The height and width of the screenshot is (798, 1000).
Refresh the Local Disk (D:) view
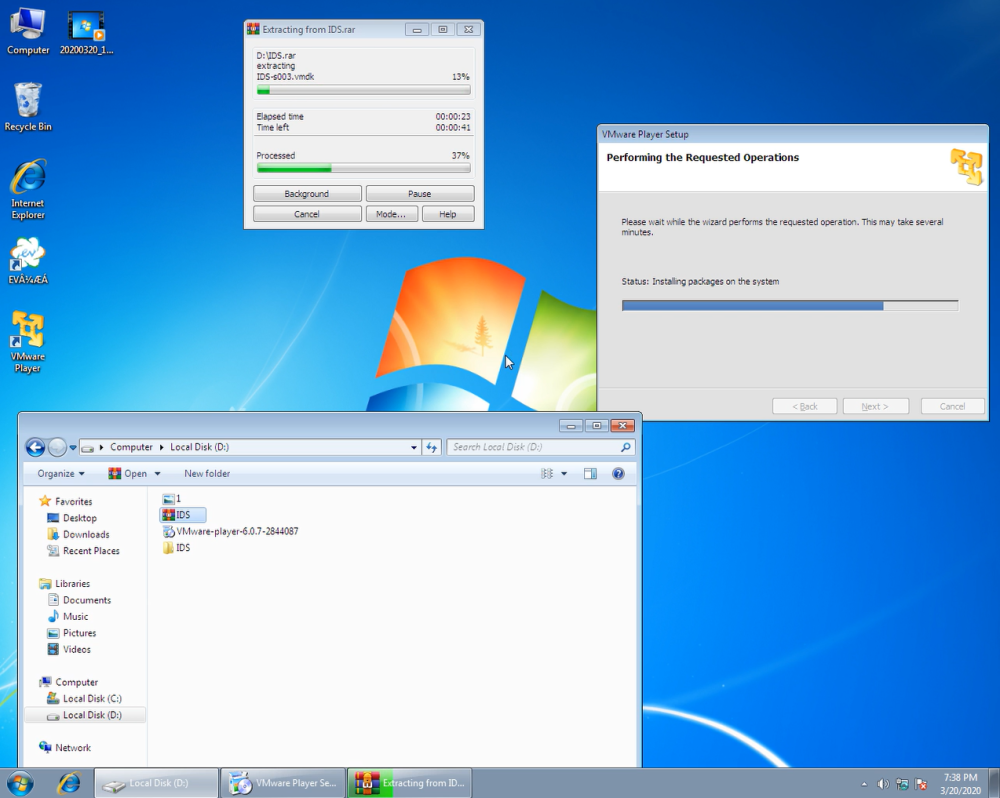[432, 447]
